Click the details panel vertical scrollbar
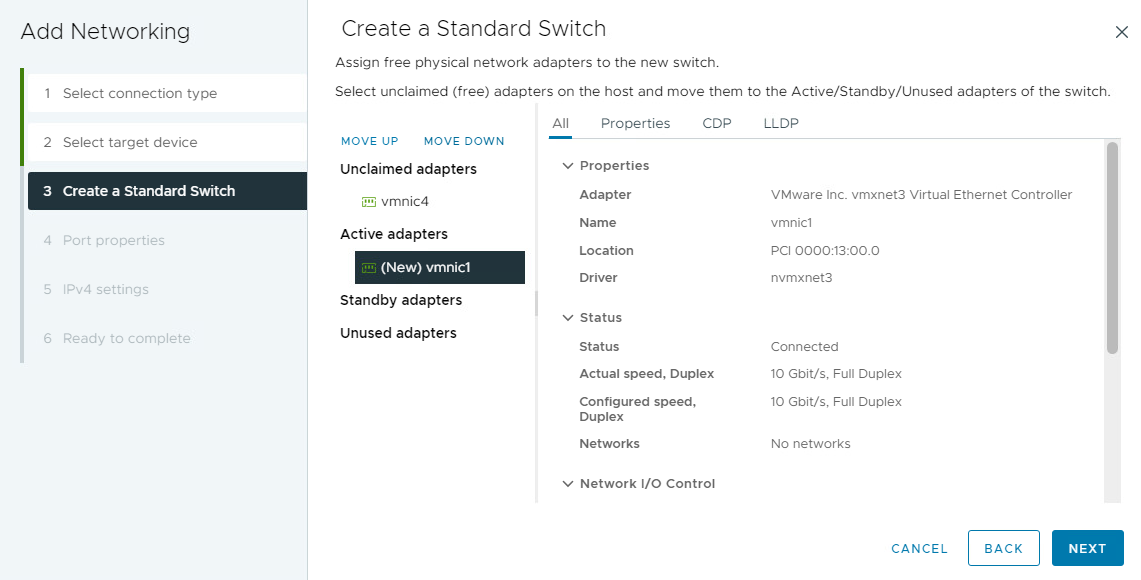The height and width of the screenshot is (580, 1141). 1112,248
